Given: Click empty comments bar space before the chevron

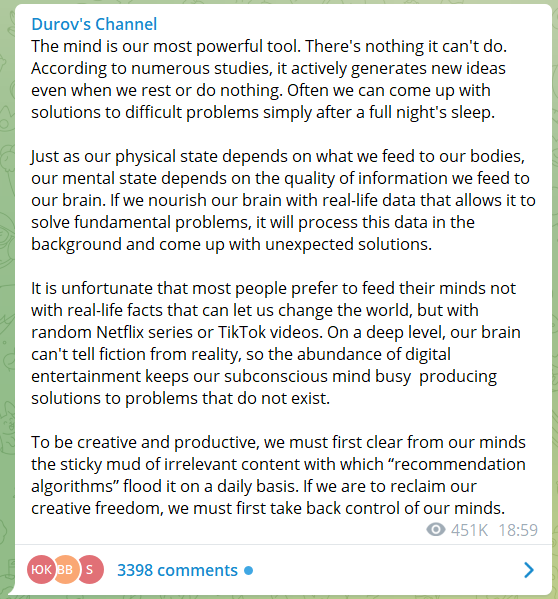Looking at the screenshot, I should point(386,570).
